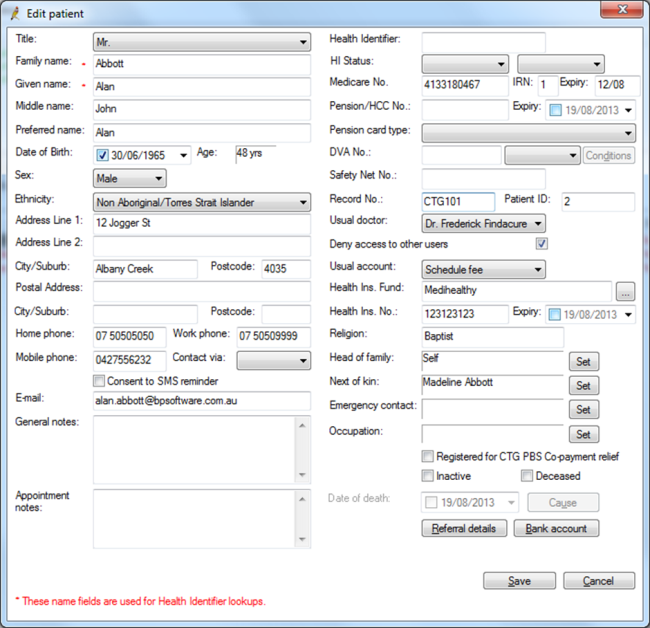The width and height of the screenshot is (650, 628).
Task: Click the Family name field containing Abbott
Action: [x=202, y=64]
